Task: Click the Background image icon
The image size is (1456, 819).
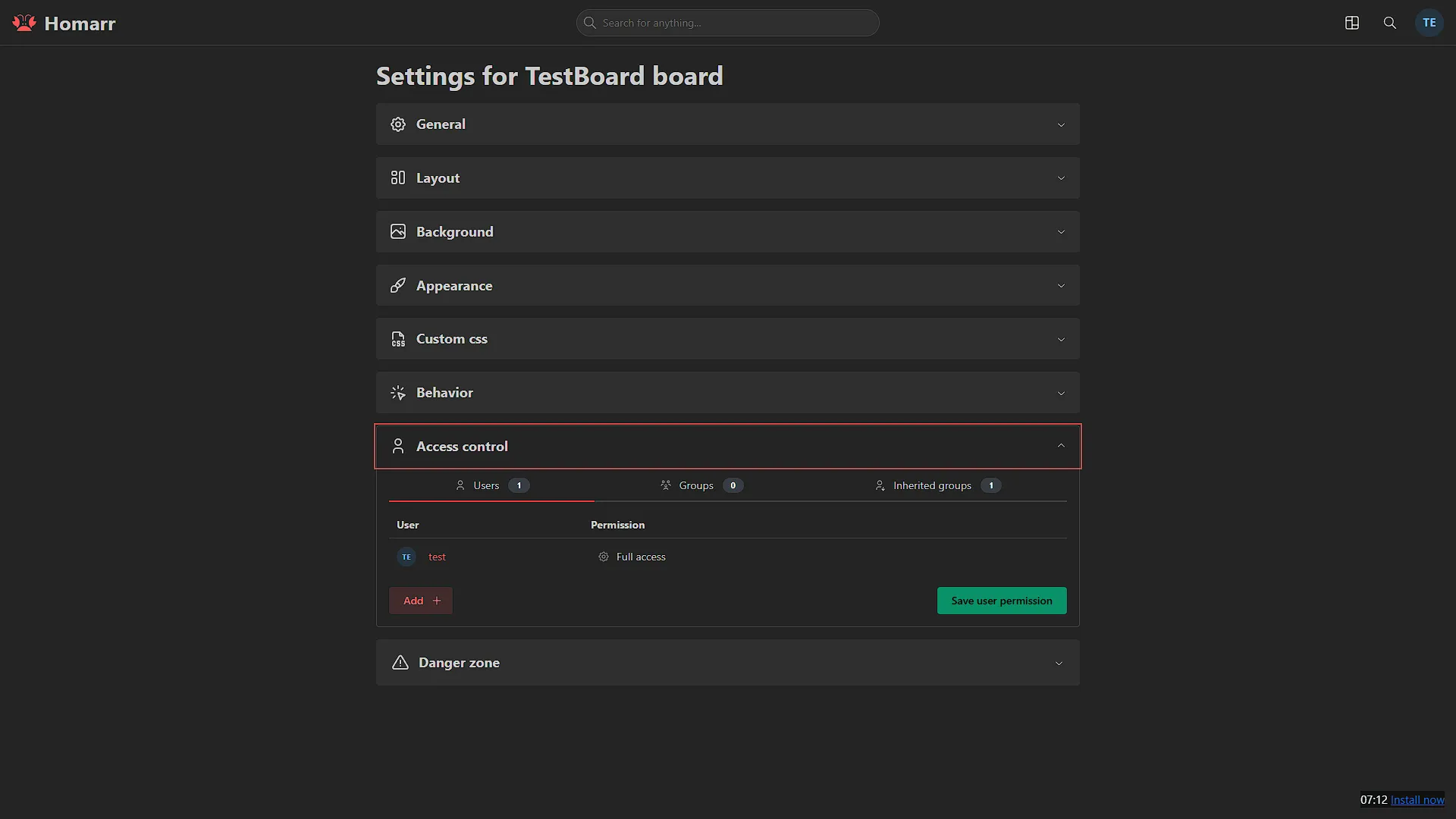Action: point(398,231)
